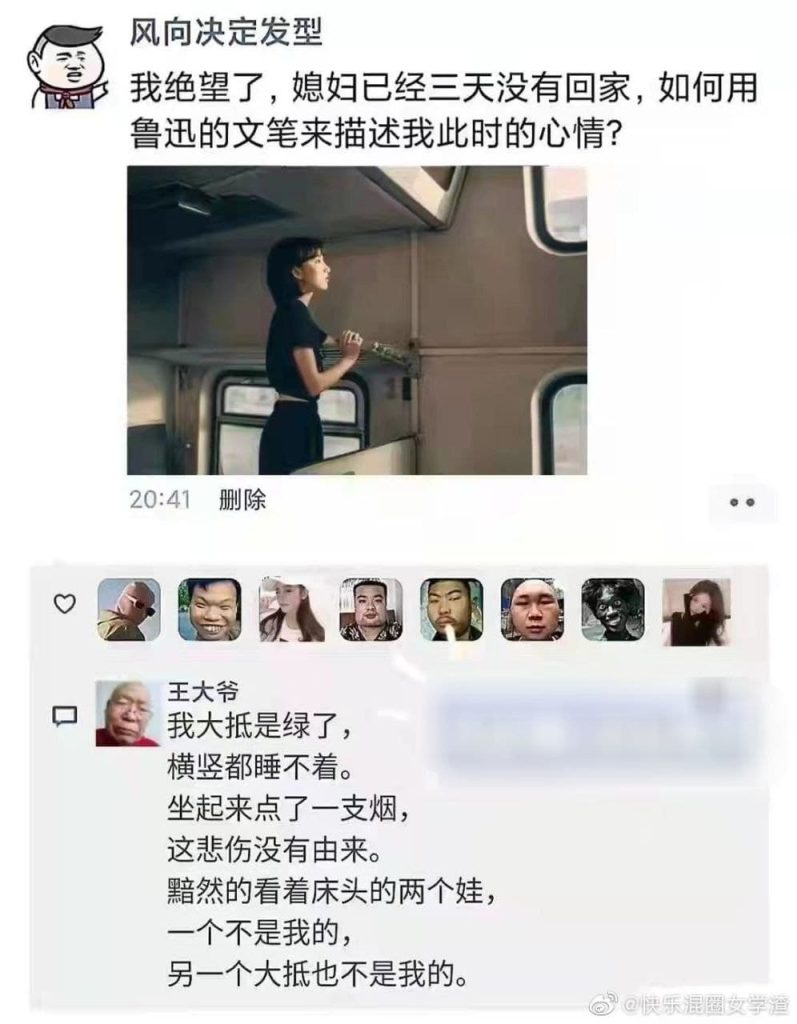Open the last liker avatar of long-haired woman
797x1024 pixels.
(x=695, y=612)
